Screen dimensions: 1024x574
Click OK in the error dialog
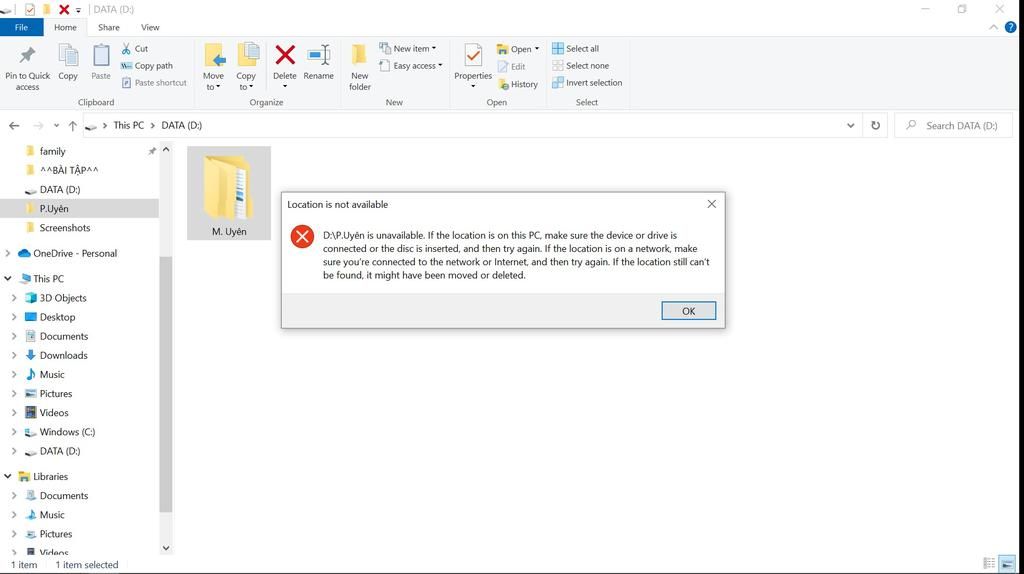(688, 311)
